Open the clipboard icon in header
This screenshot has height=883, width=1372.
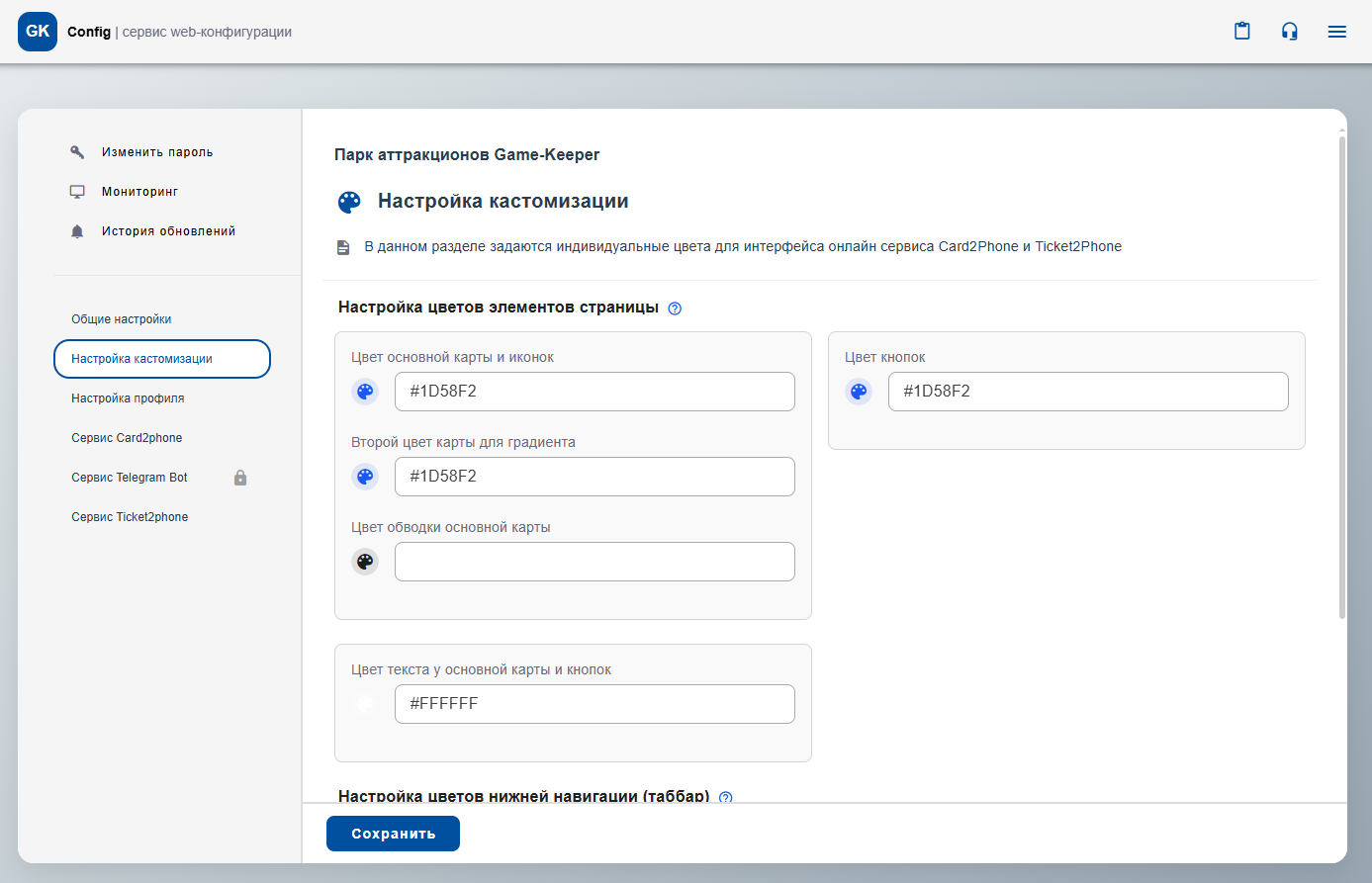[x=1242, y=32]
